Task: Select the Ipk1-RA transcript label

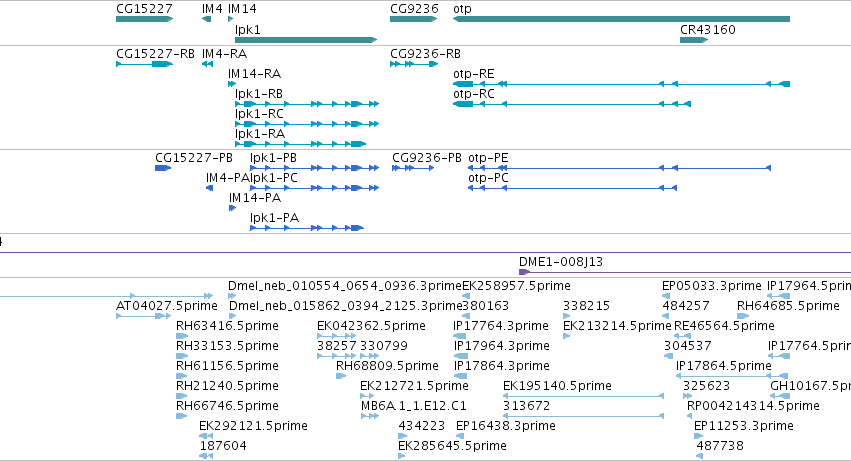Action: [x=260, y=134]
